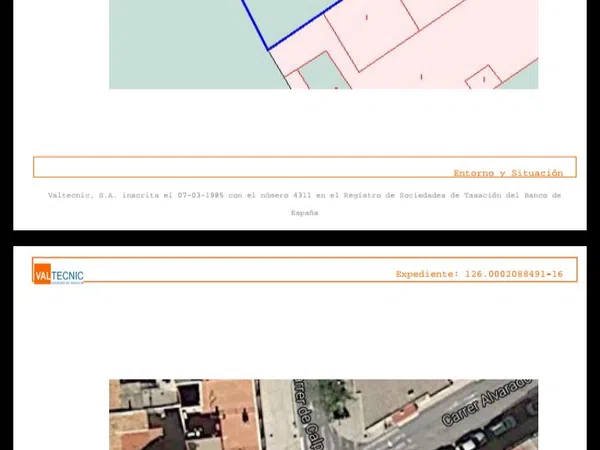Click the word España under the footnote
The image size is (600, 450).
pyautogui.click(x=304, y=213)
